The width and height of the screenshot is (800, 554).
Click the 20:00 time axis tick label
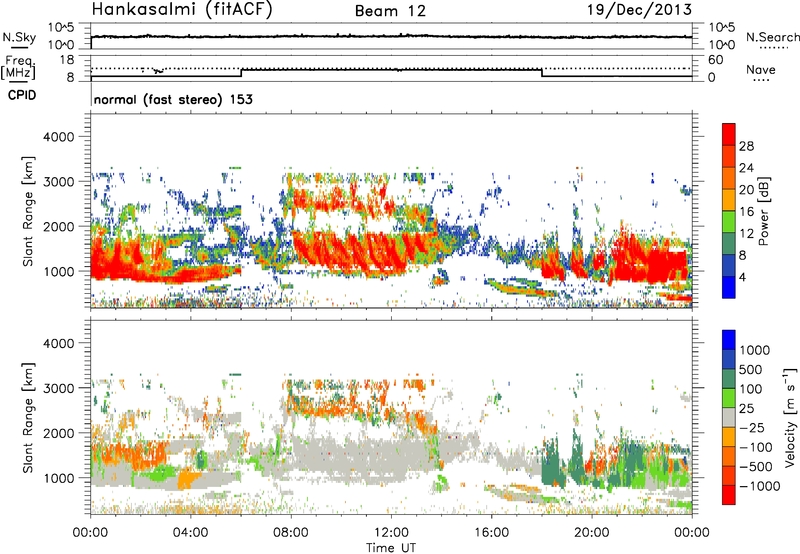point(591,533)
